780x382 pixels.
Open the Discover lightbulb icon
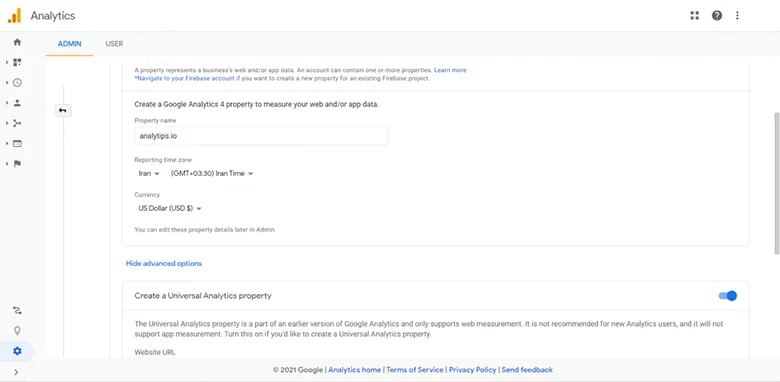point(17,331)
